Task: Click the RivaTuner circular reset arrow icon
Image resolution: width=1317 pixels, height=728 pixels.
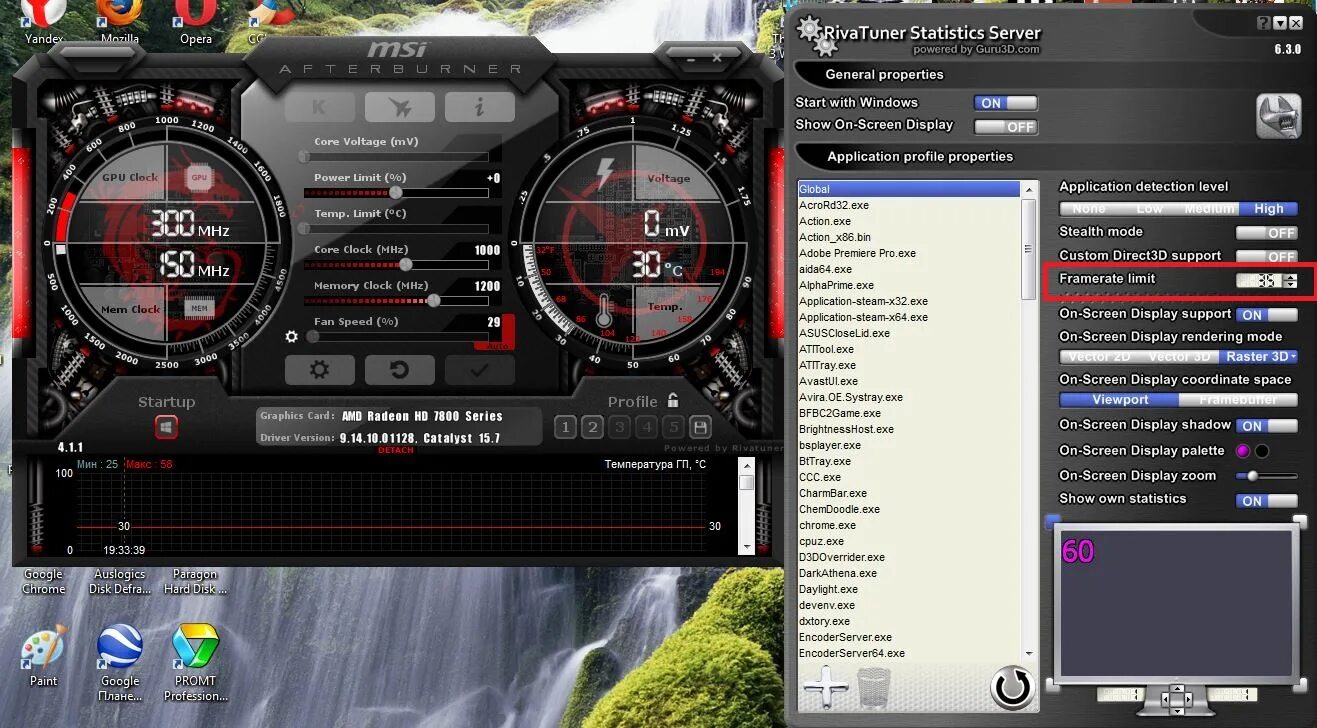Action: (1011, 687)
